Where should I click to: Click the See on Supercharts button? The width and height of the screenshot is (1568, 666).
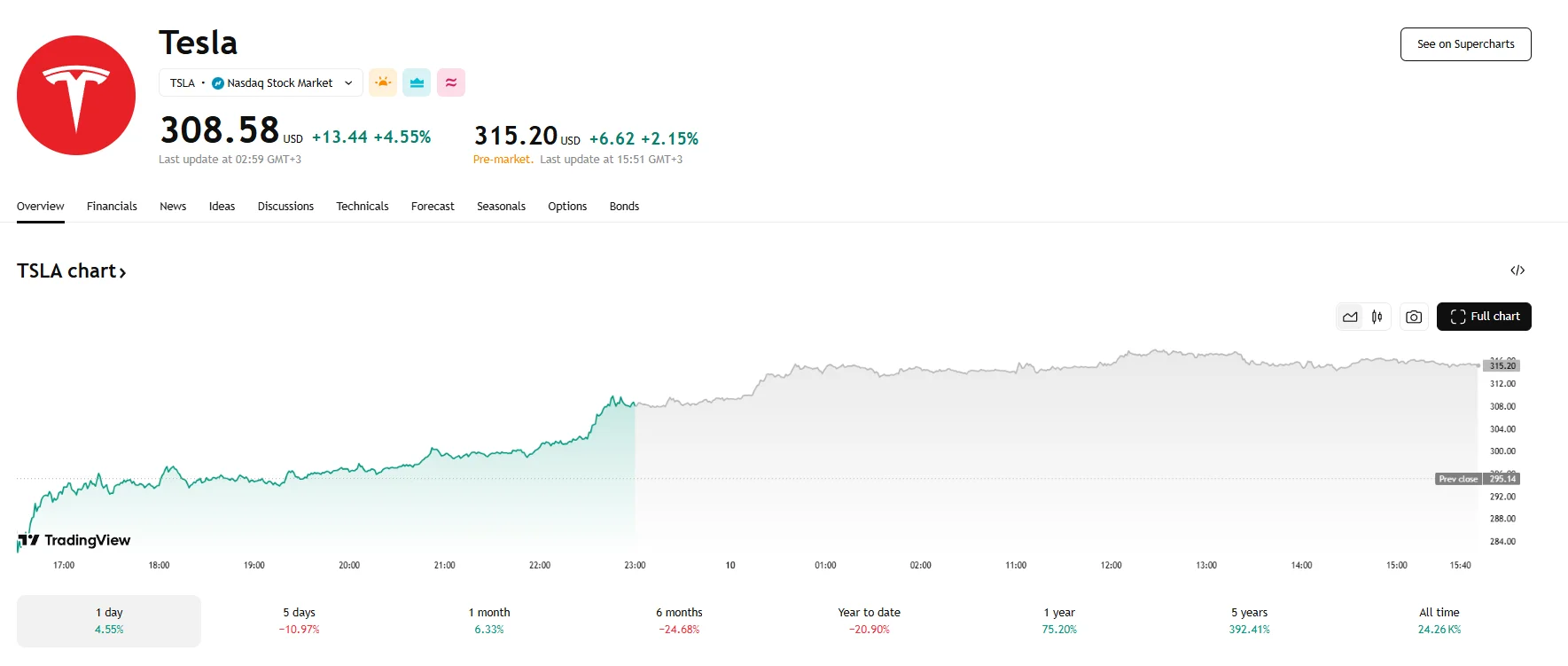[x=1465, y=44]
